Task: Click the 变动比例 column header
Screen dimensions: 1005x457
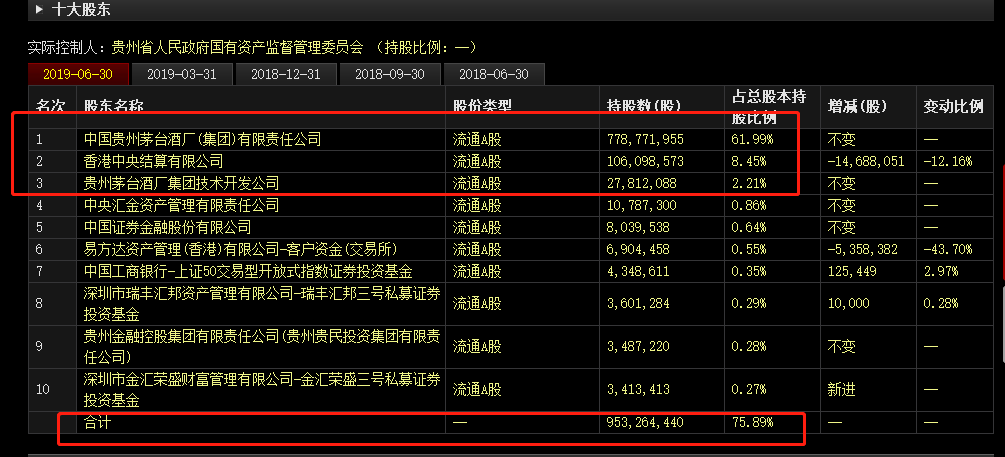Action: (x=953, y=106)
